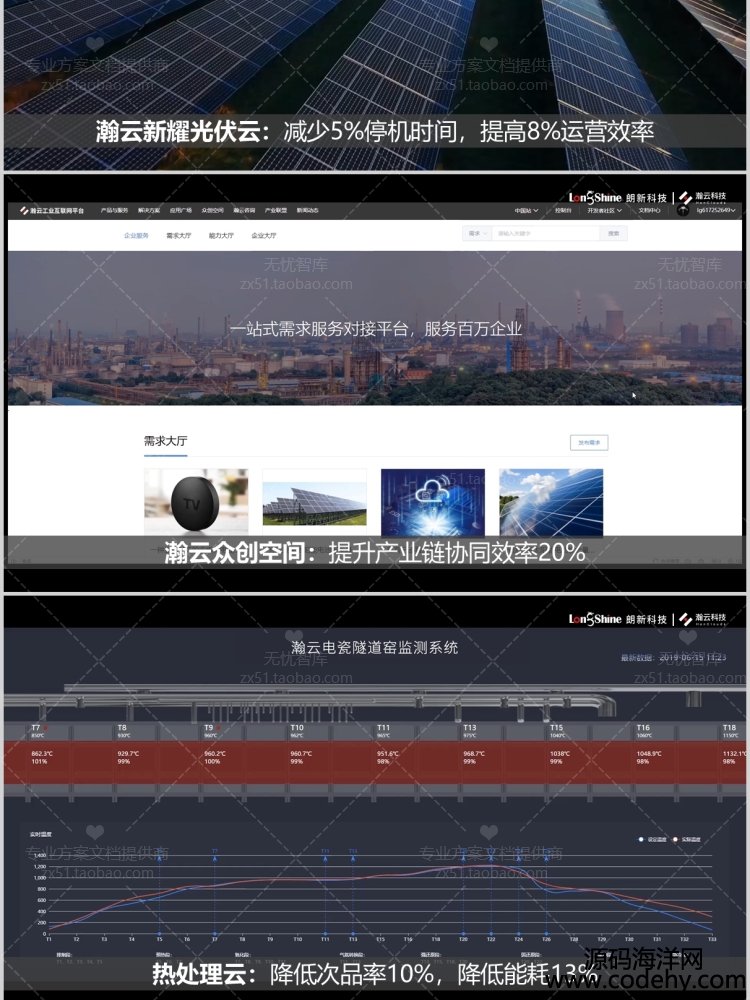
Task: Open the 产业联盟 navigation item
Action: click(x=276, y=210)
